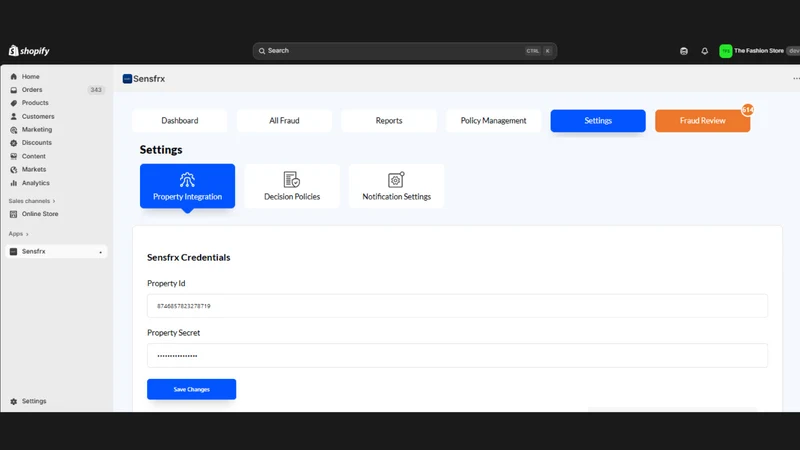The image size is (800, 450).
Task: Click the green store avatar
Action: (x=726, y=51)
